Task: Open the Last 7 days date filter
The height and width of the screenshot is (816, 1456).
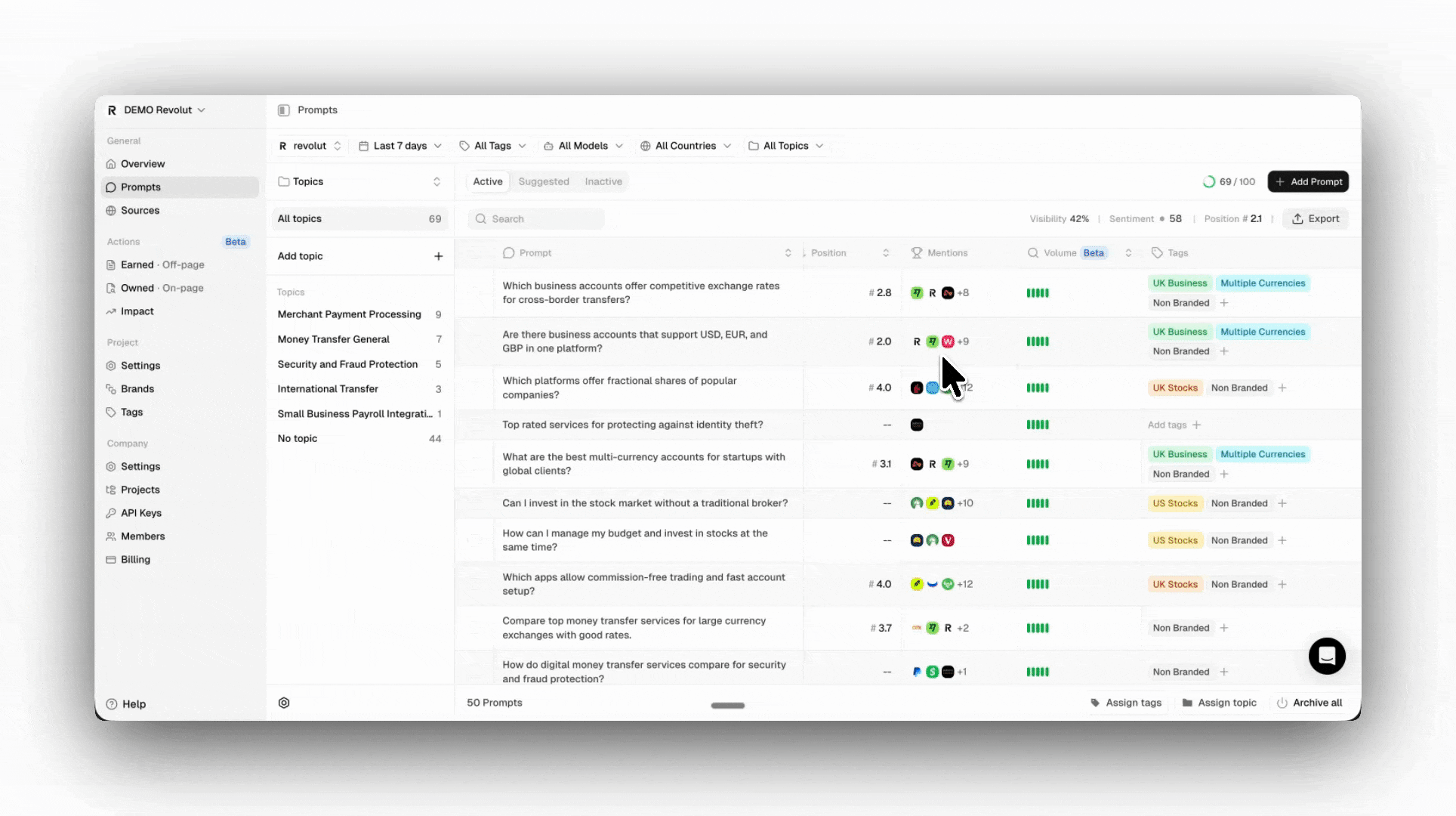Action: click(x=399, y=145)
